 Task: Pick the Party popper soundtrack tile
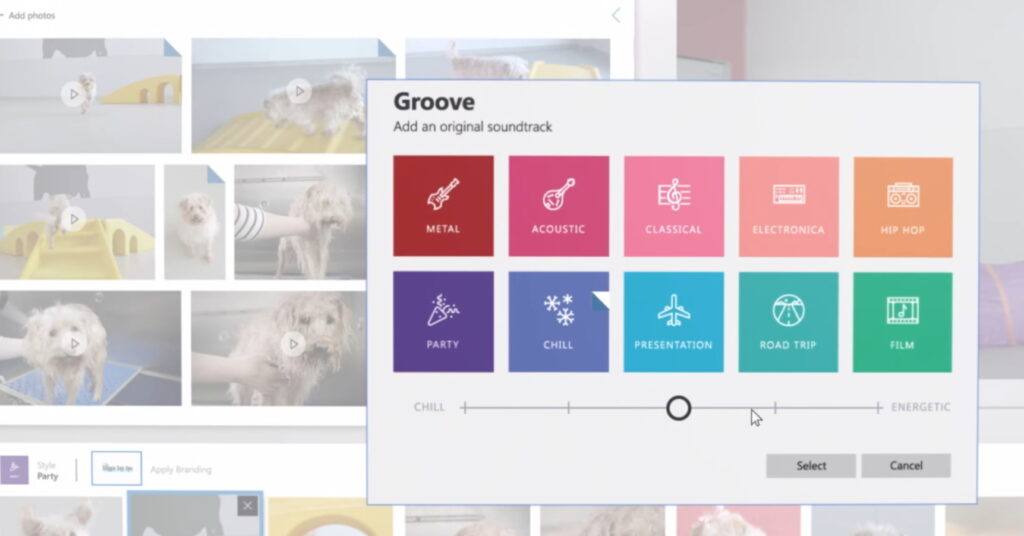pyautogui.click(x=443, y=322)
